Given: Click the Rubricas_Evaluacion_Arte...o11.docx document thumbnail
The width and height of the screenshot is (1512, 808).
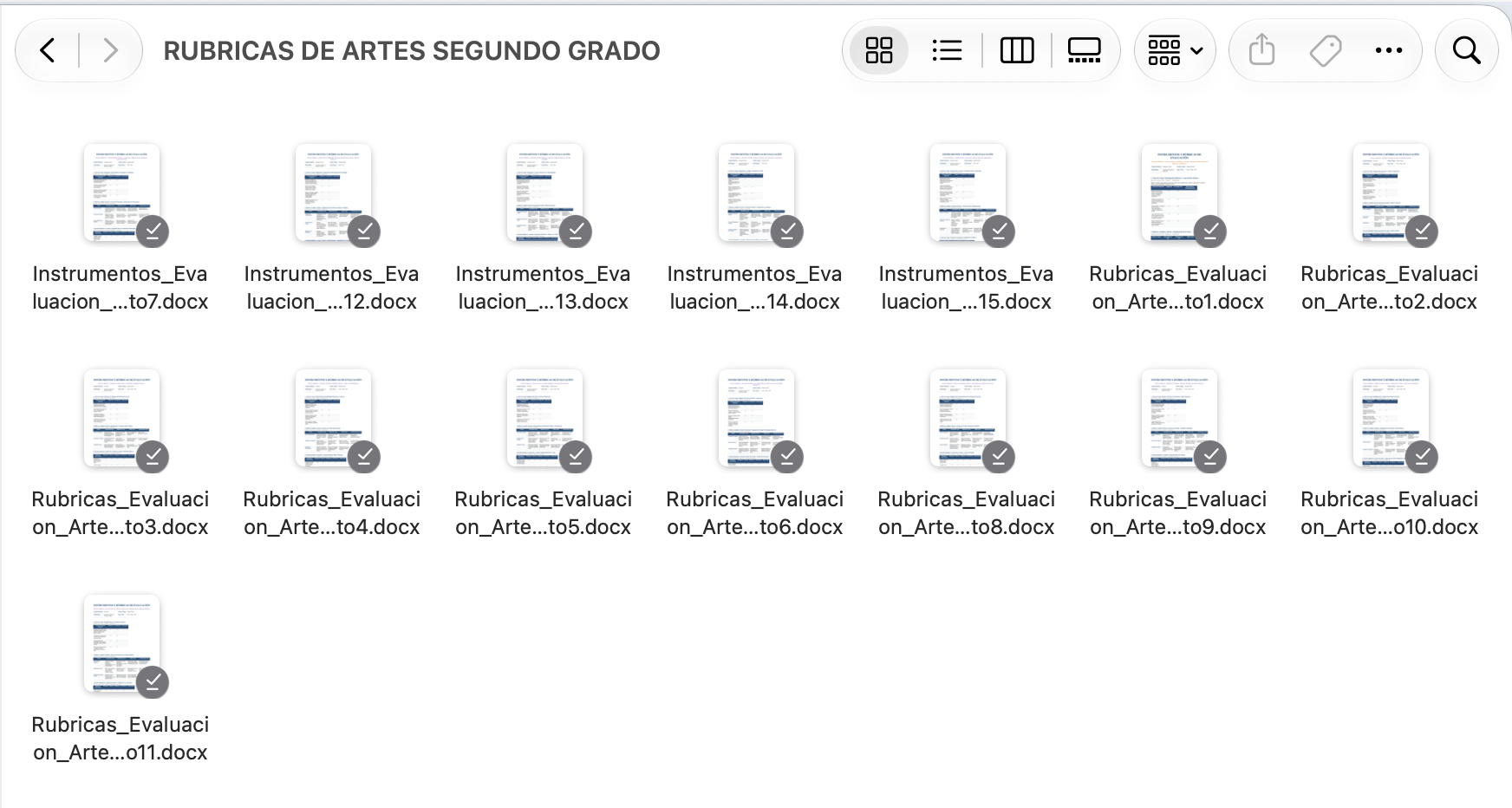Looking at the screenshot, I should tap(121, 644).
